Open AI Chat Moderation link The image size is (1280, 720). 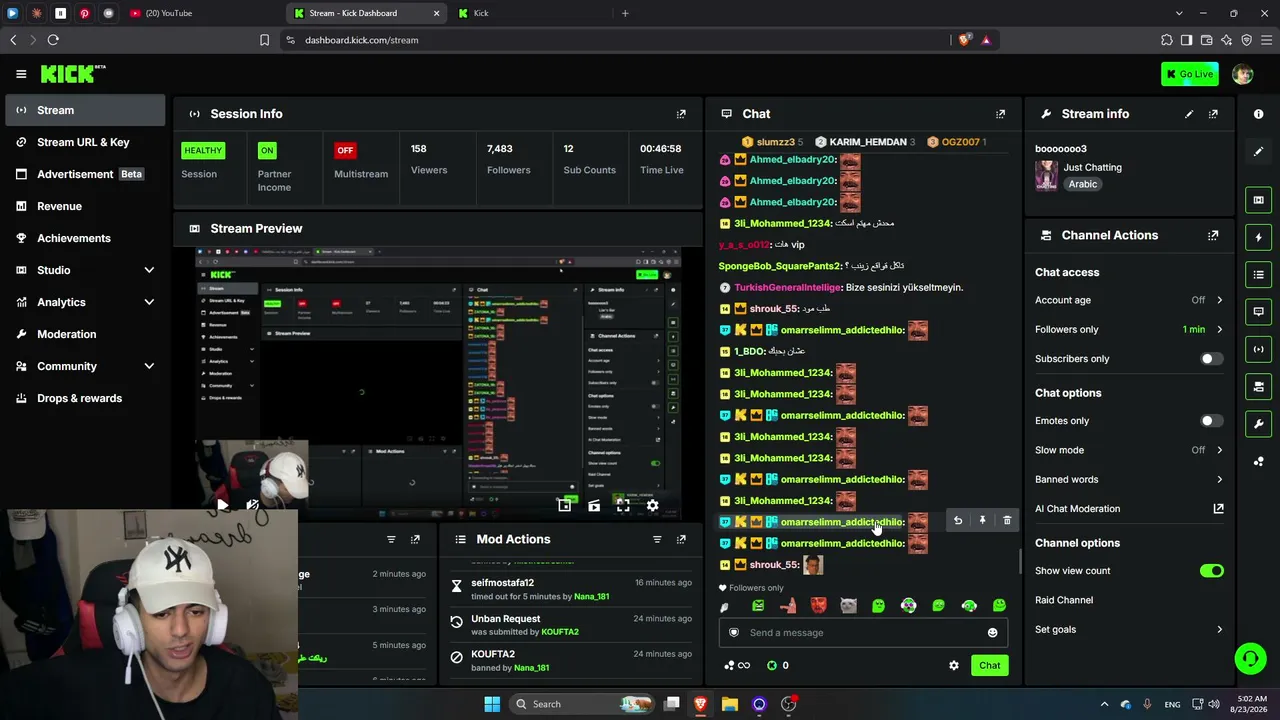pyautogui.click(x=1129, y=508)
